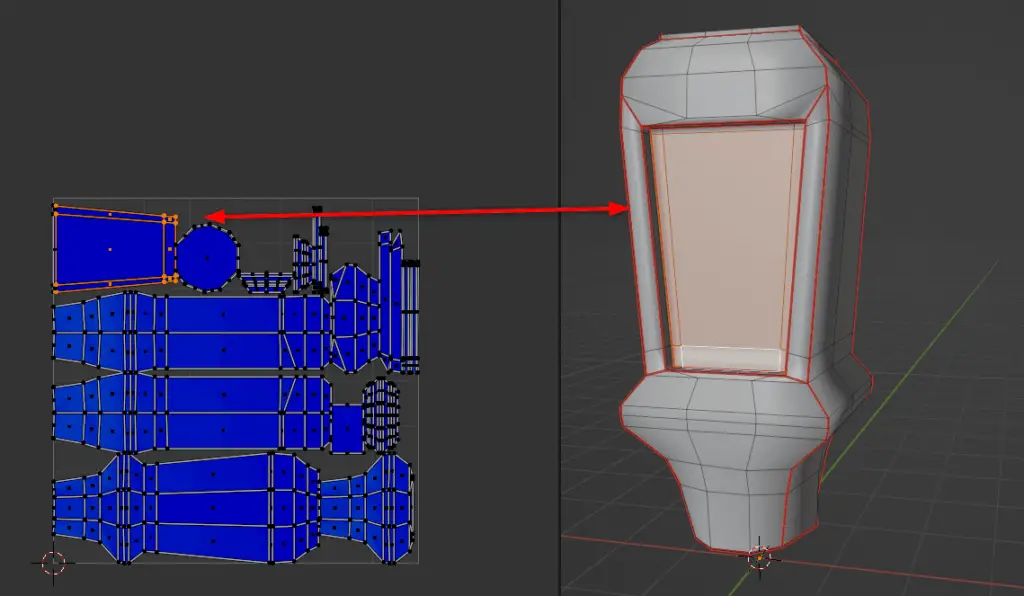Select the highlighted peach face on the model

728,238
